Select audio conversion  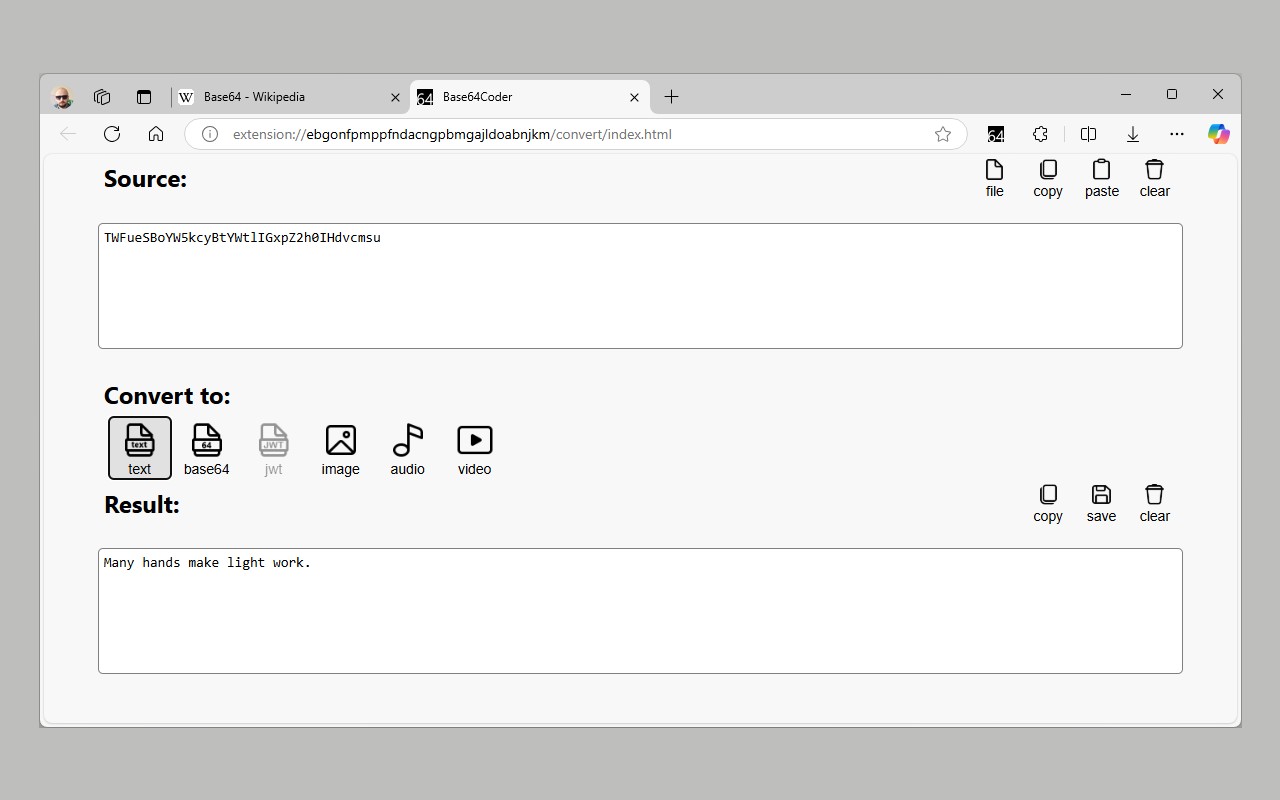pyautogui.click(x=407, y=448)
